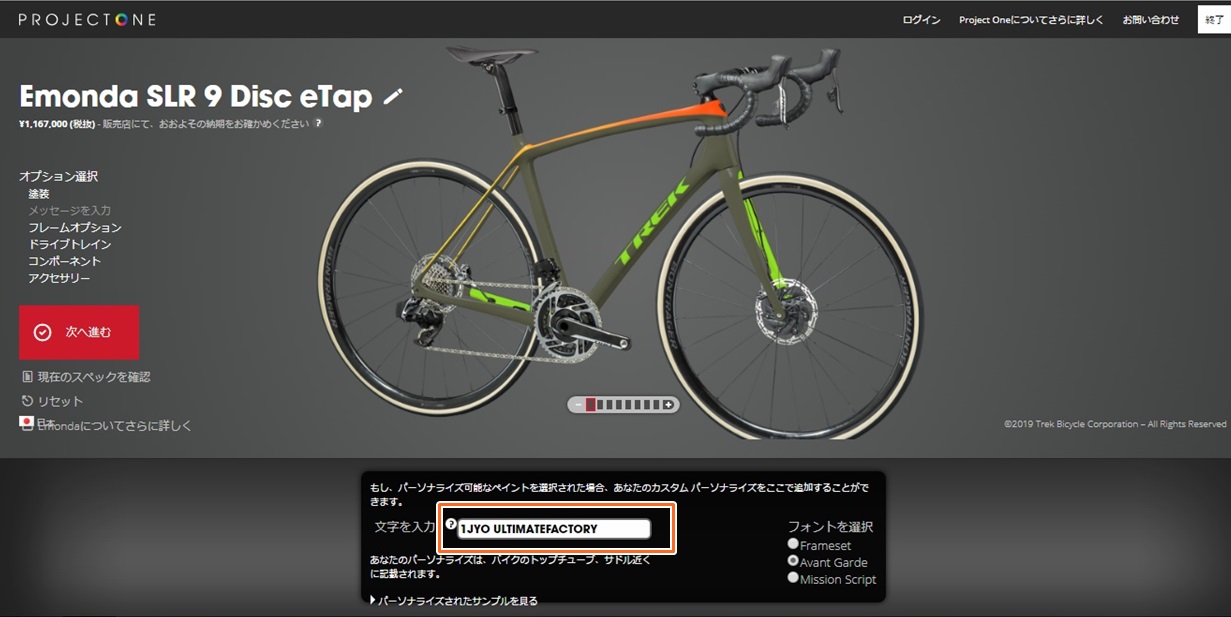Open the ドライブトレイン option section
Viewport: 1231px width, 617px height.
click(69, 244)
